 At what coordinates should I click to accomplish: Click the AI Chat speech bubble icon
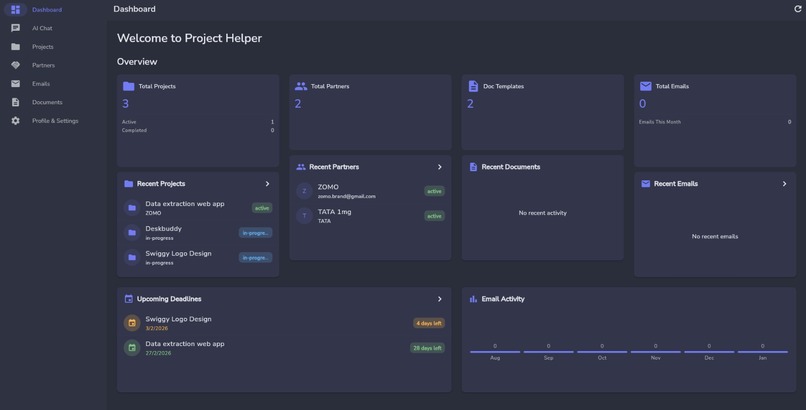[x=15, y=28]
